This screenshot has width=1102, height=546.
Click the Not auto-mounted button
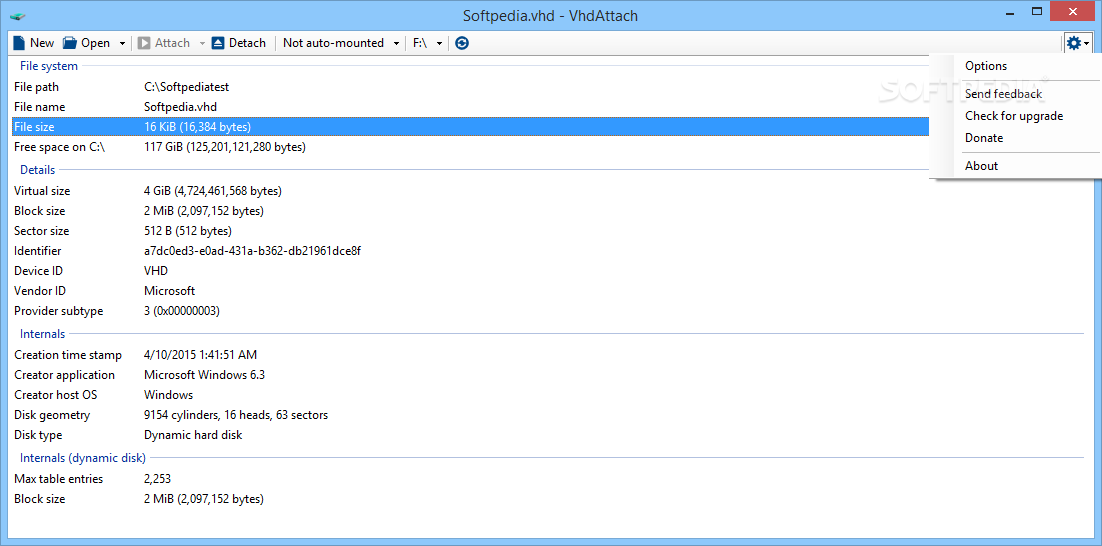coord(333,43)
